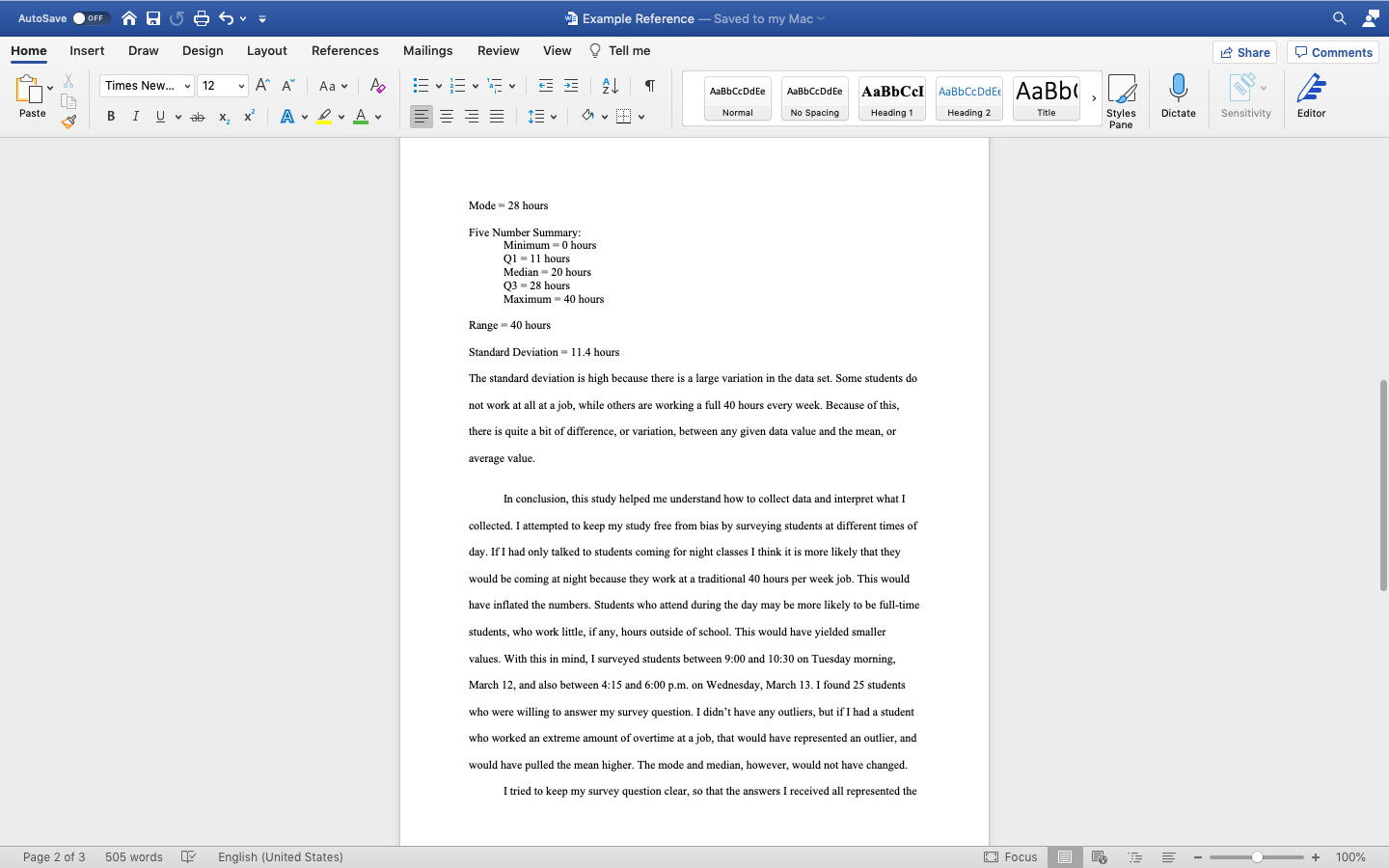The width and height of the screenshot is (1389, 868).
Task: Open the Review tab
Action: [499, 50]
